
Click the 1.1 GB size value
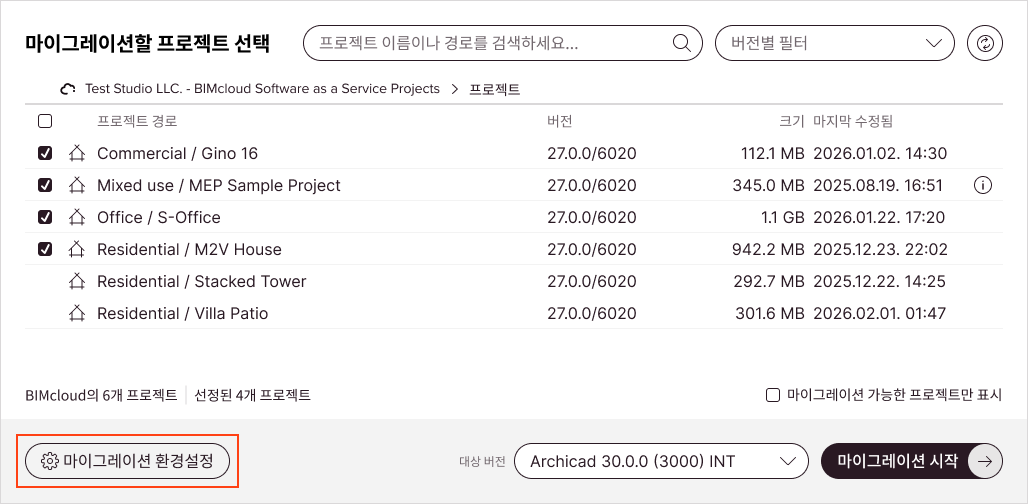783,217
